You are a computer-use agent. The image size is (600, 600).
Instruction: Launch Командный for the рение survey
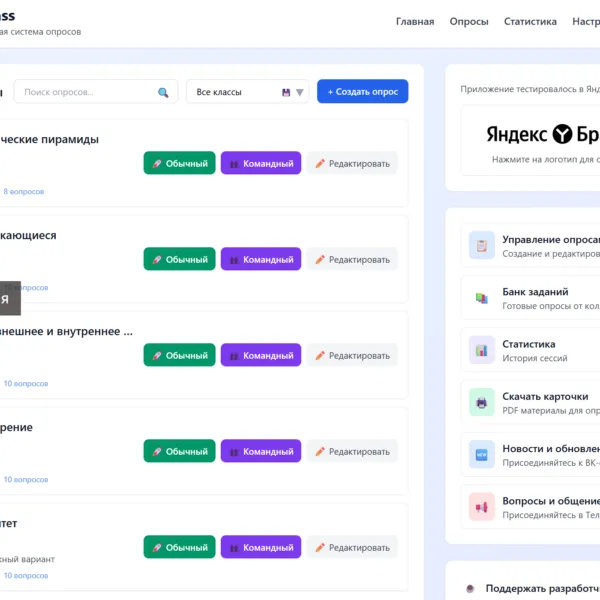(x=261, y=451)
